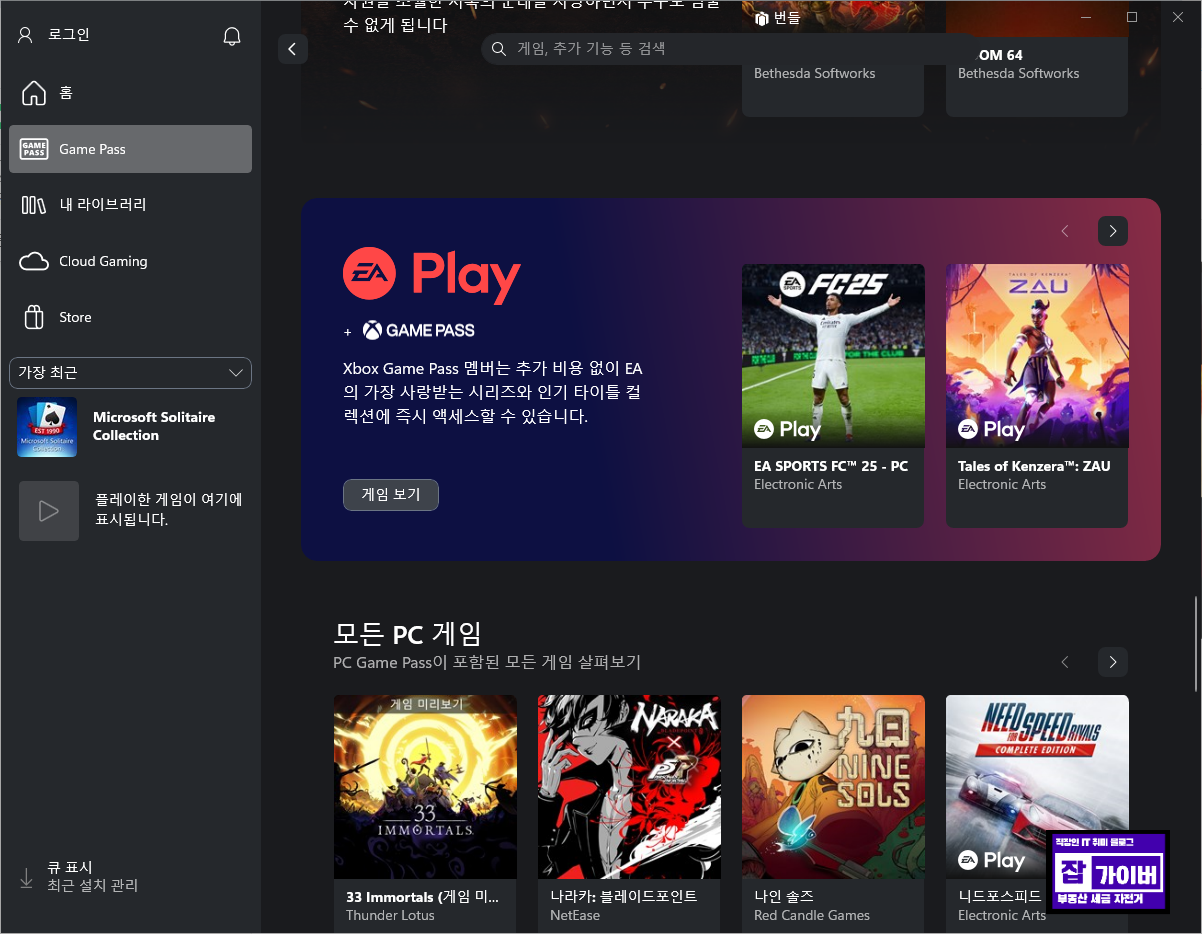Click the library books icon

tap(34, 205)
